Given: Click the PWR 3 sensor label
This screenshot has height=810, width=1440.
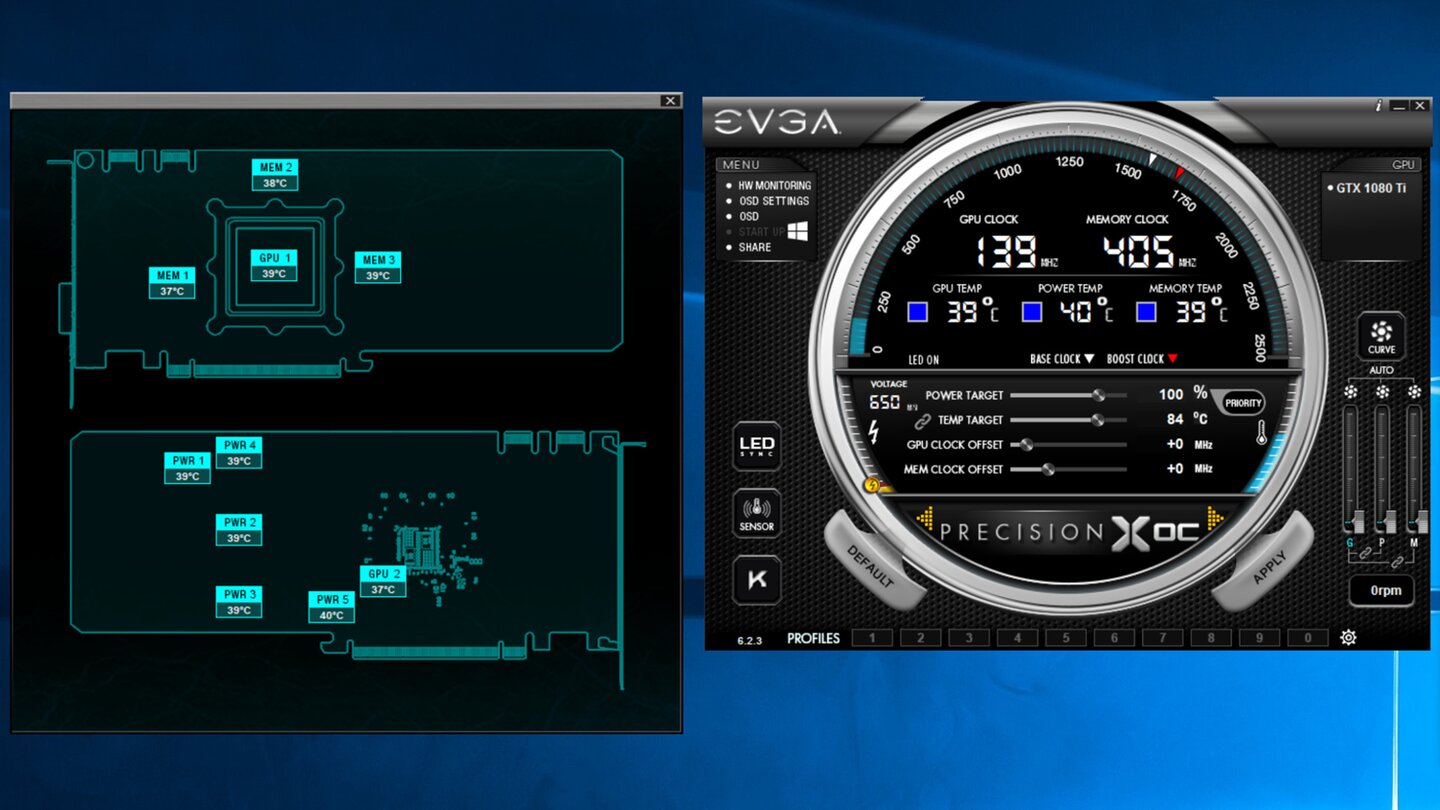Looking at the screenshot, I should (x=239, y=602).
